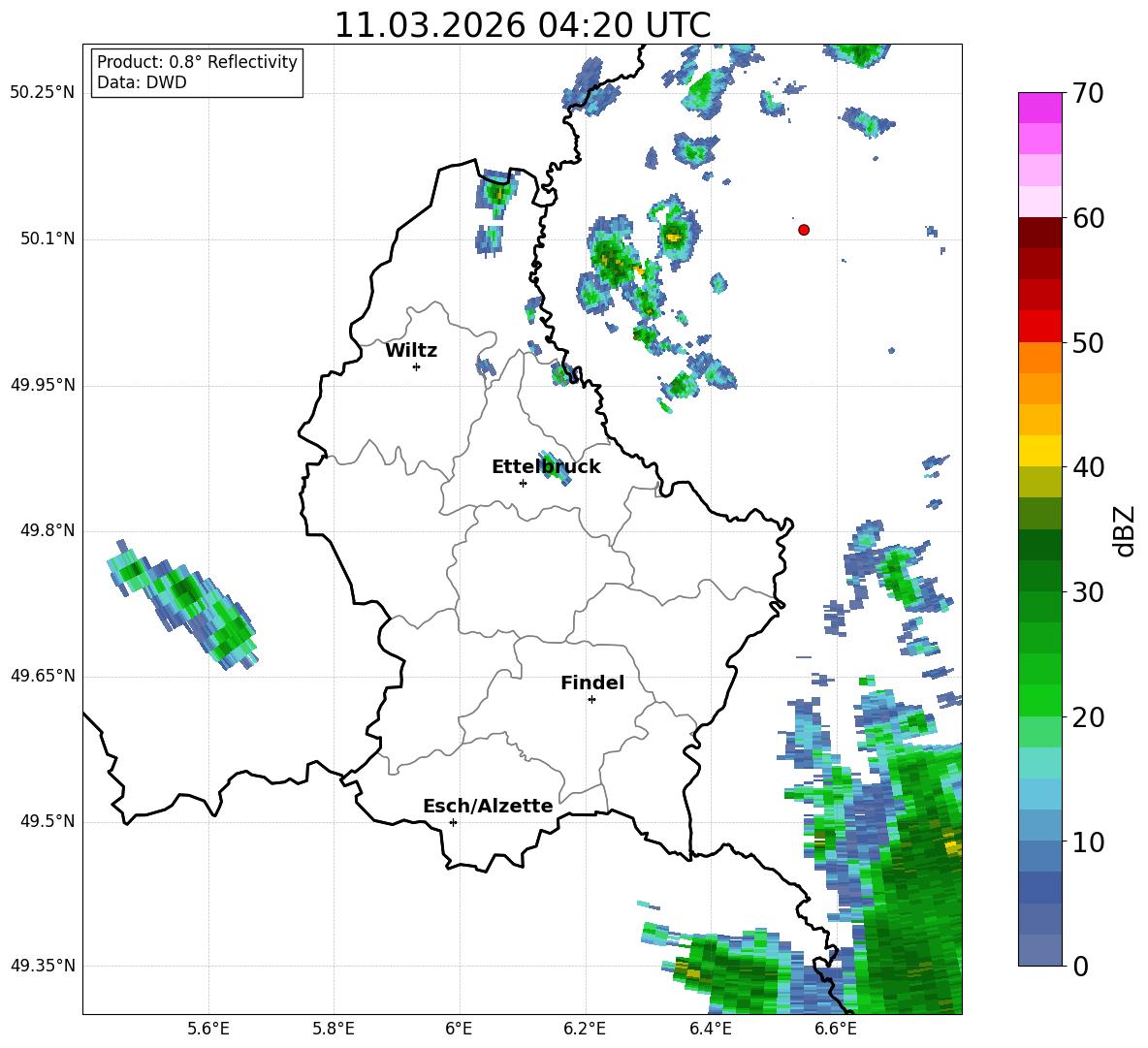Click the radar echo west of Luxembourg
The image size is (1148, 1048).
tap(182, 605)
